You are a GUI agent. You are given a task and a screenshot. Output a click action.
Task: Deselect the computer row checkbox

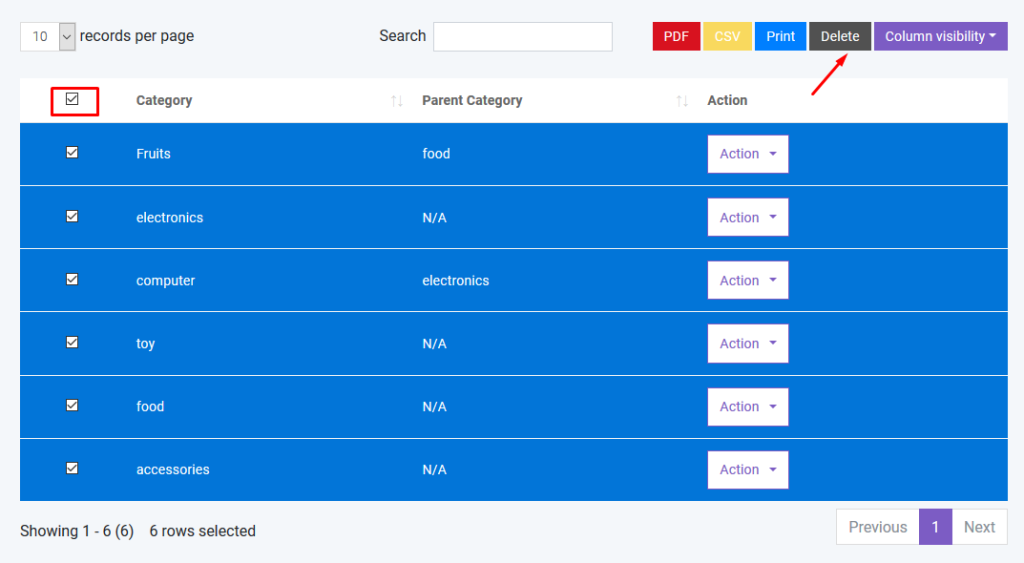pyautogui.click(x=72, y=280)
